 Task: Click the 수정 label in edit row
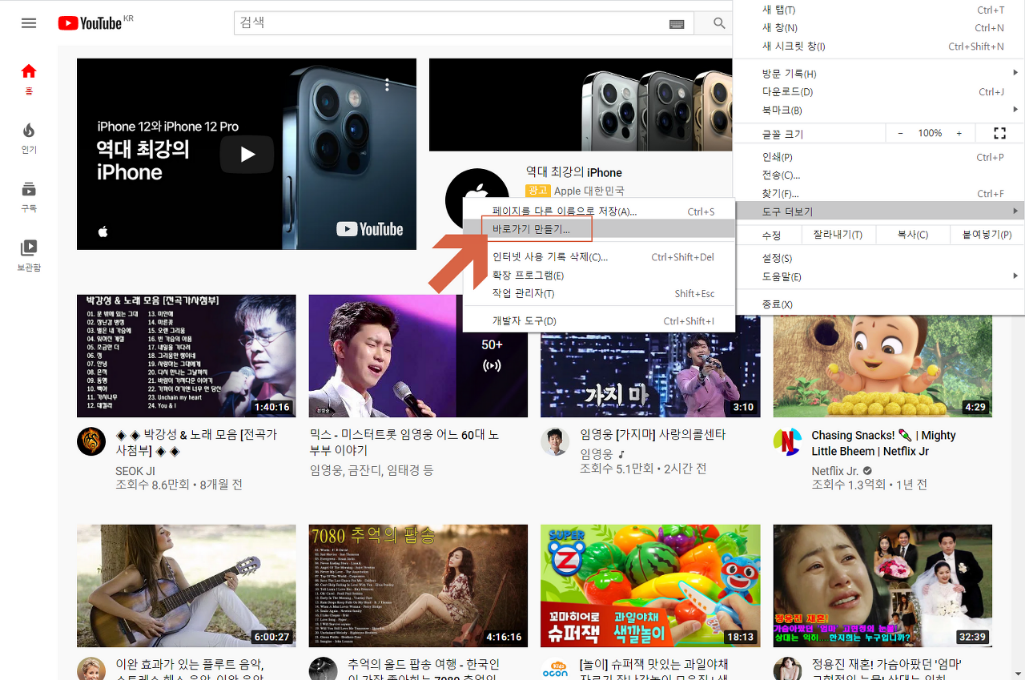[771, 235]
